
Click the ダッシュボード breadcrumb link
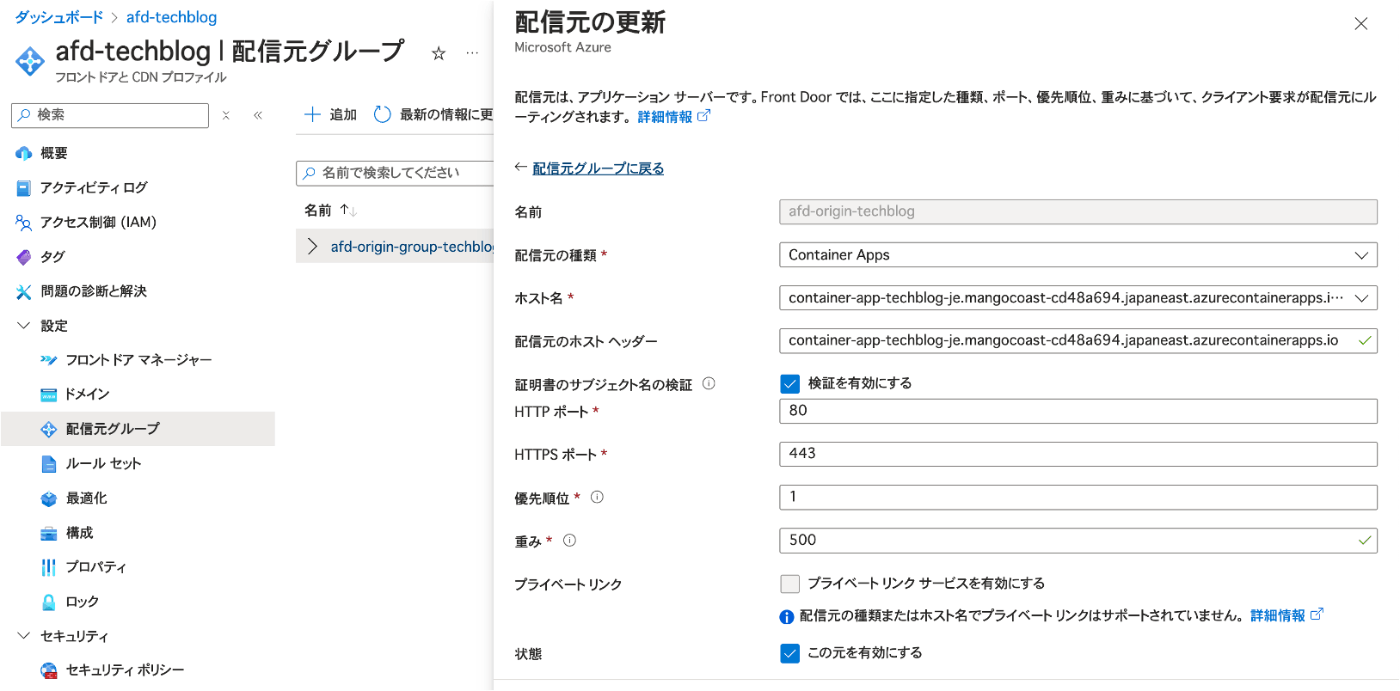click(x=57, y=17)
